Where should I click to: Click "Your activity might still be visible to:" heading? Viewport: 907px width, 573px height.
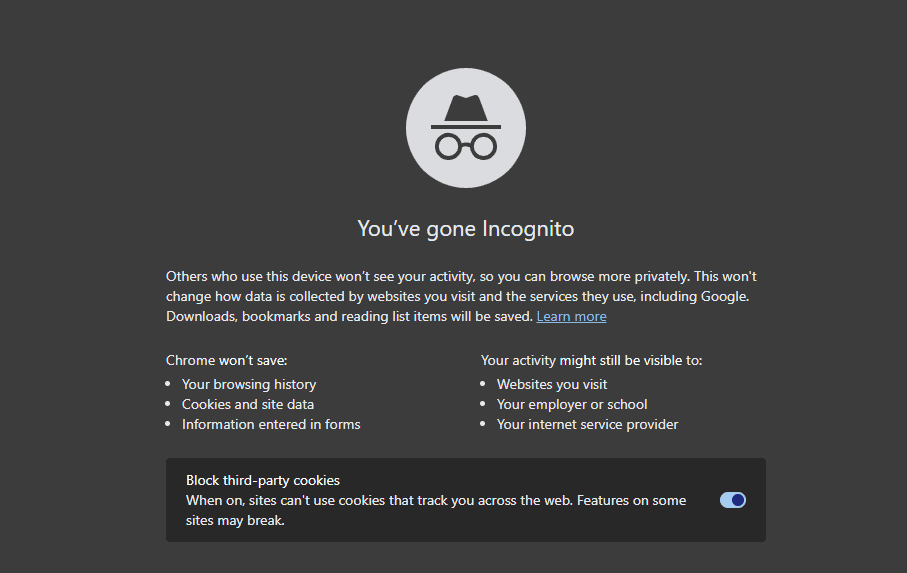point(591,360)
